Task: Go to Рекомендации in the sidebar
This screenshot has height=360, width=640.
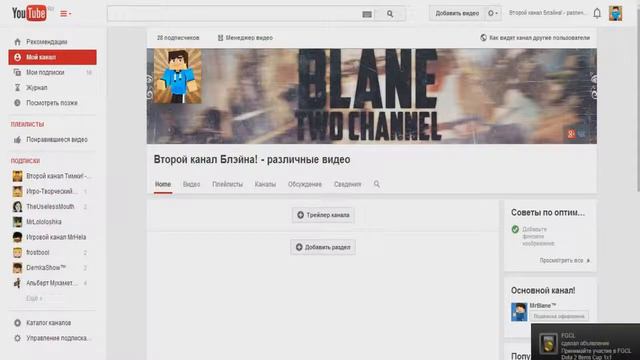Action: (52, 42)
